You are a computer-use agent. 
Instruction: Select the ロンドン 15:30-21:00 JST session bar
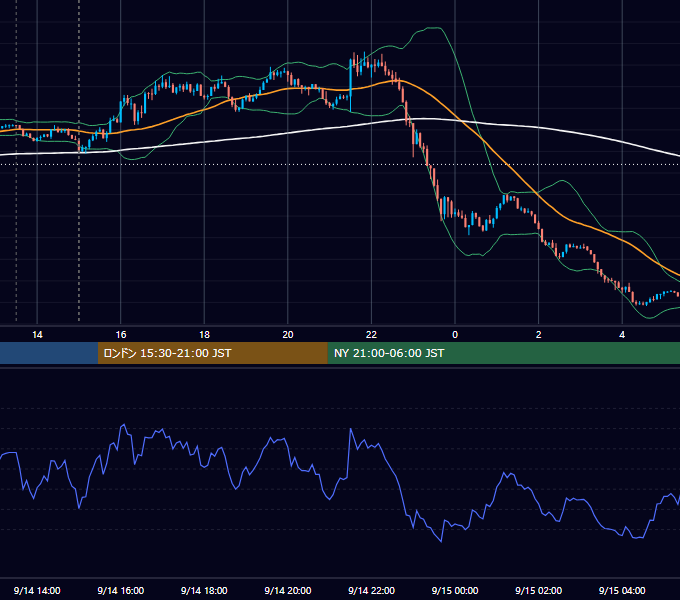tap(212, 353)
